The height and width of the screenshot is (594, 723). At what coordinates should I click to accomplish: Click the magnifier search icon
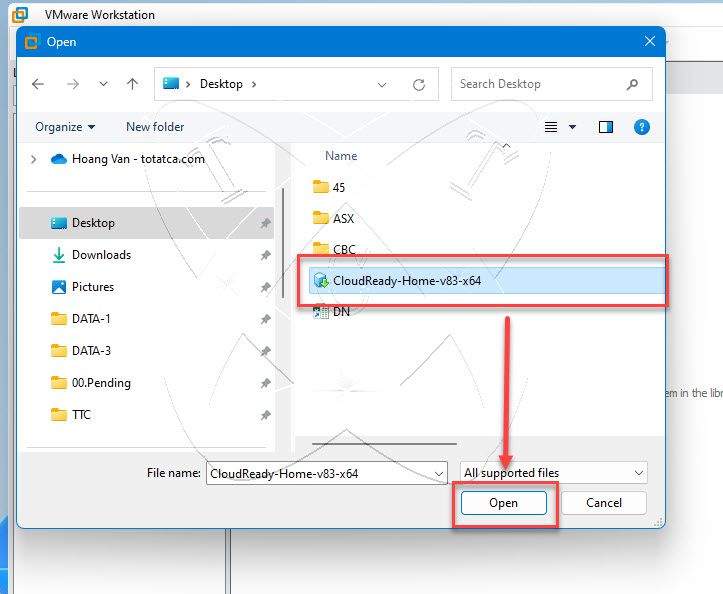632,84
